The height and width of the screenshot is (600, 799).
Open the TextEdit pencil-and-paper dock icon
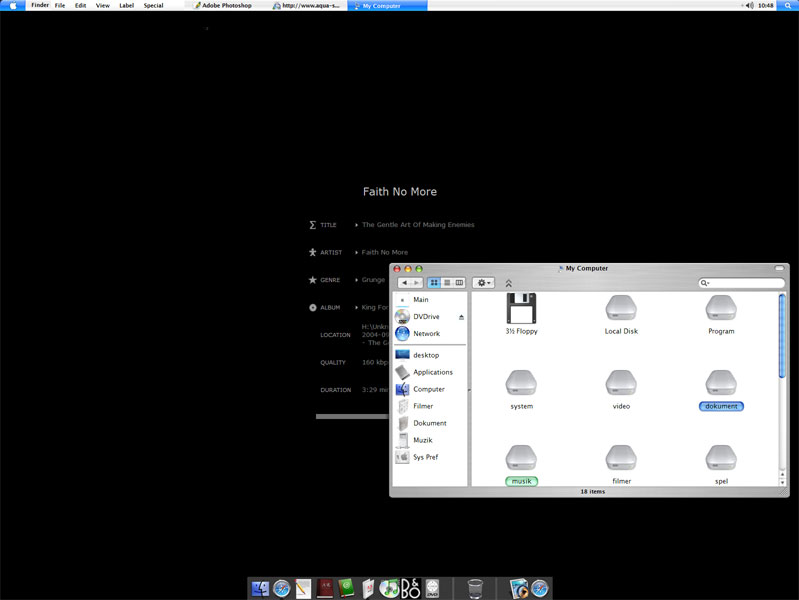[x=303, y=589]
